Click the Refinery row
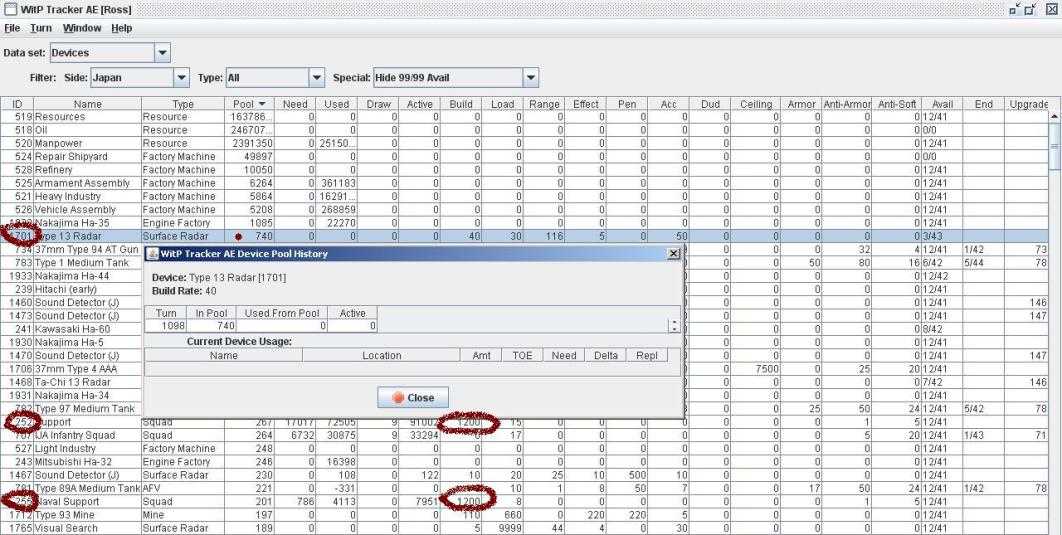1062x535 pixels. click(525, 170)
